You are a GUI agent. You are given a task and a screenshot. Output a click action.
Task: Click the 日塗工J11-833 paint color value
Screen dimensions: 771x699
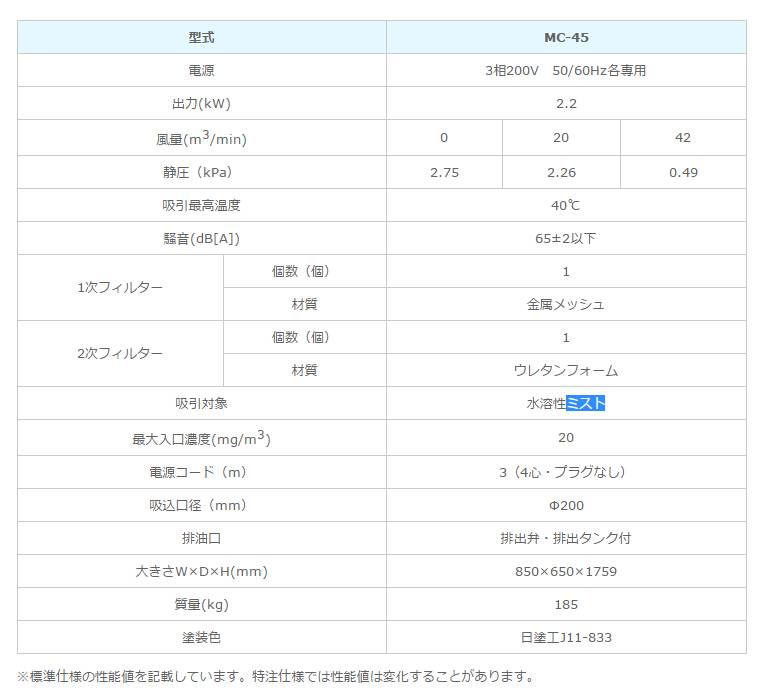point(566,637)
